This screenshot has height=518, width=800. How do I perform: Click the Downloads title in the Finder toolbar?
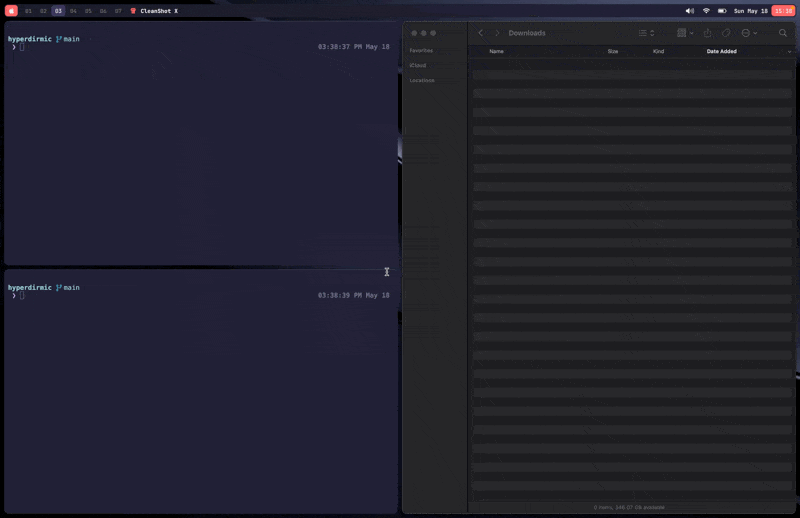point(527,33)
